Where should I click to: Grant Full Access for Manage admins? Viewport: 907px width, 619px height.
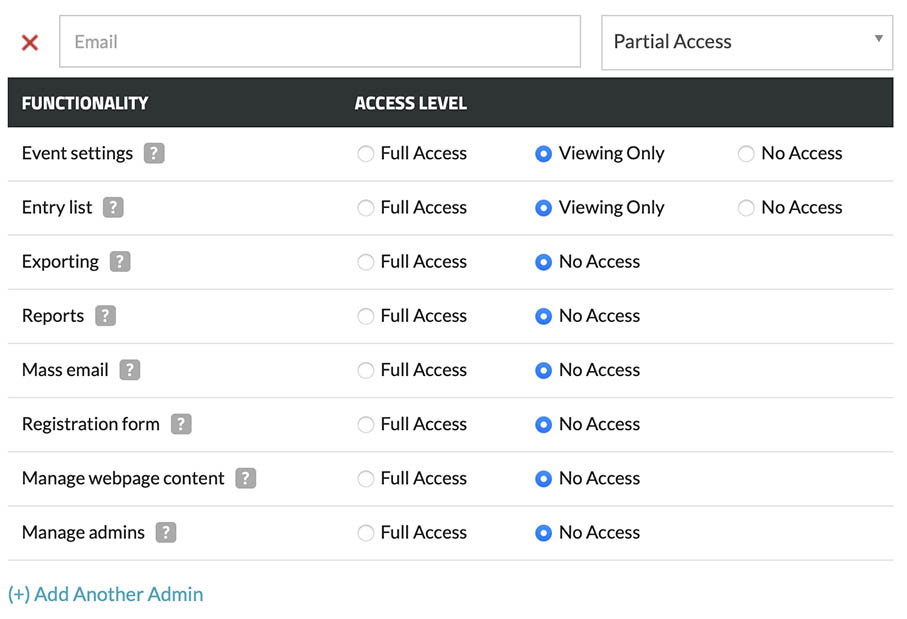click(366, 532)
